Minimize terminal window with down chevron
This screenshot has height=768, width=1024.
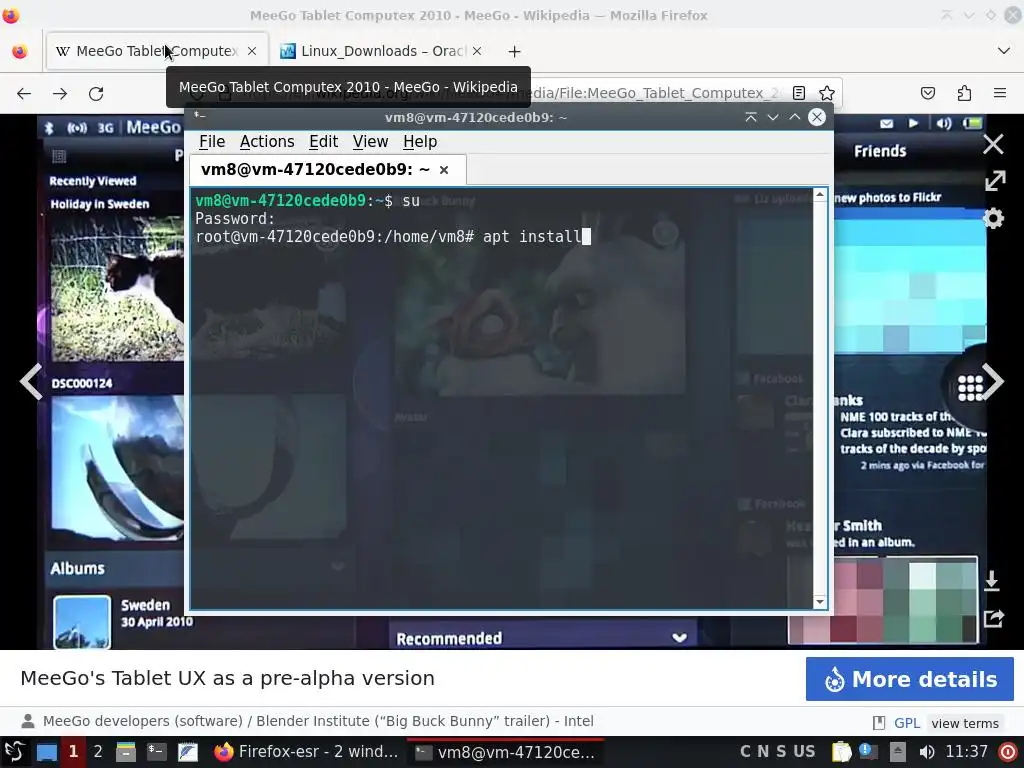click(x=773, y=117)
